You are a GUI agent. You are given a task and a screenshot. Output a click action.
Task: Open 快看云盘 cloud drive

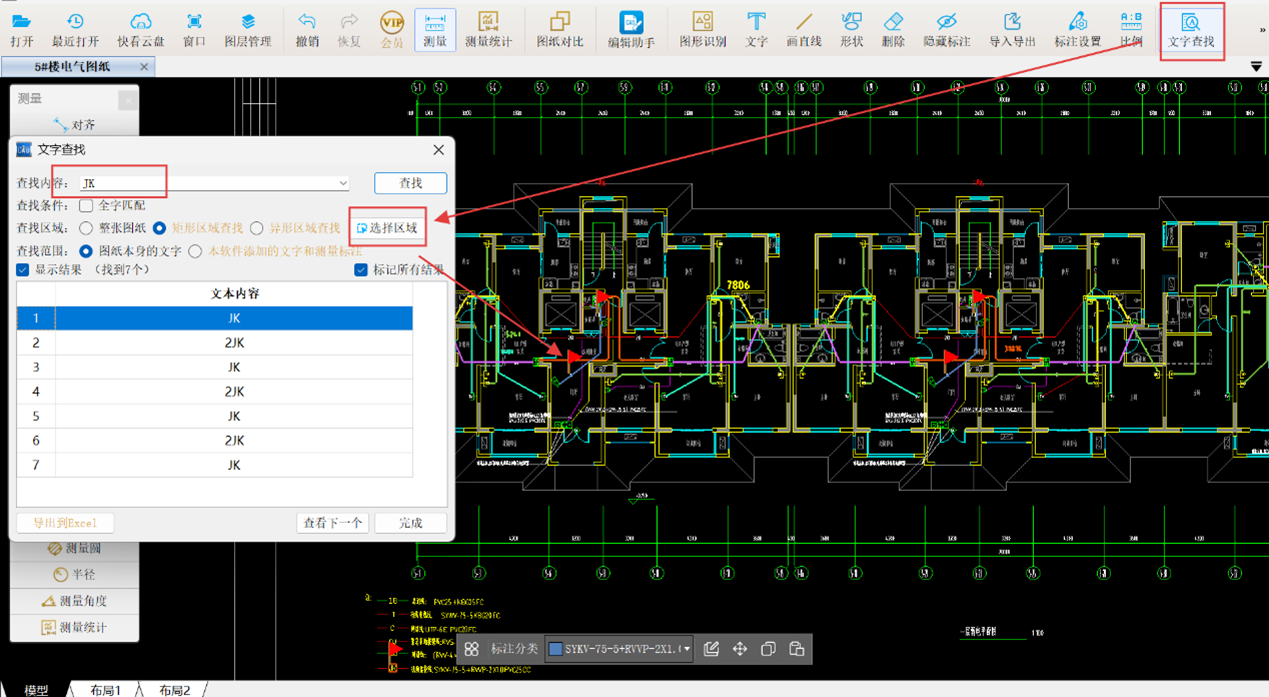(140, 29)
